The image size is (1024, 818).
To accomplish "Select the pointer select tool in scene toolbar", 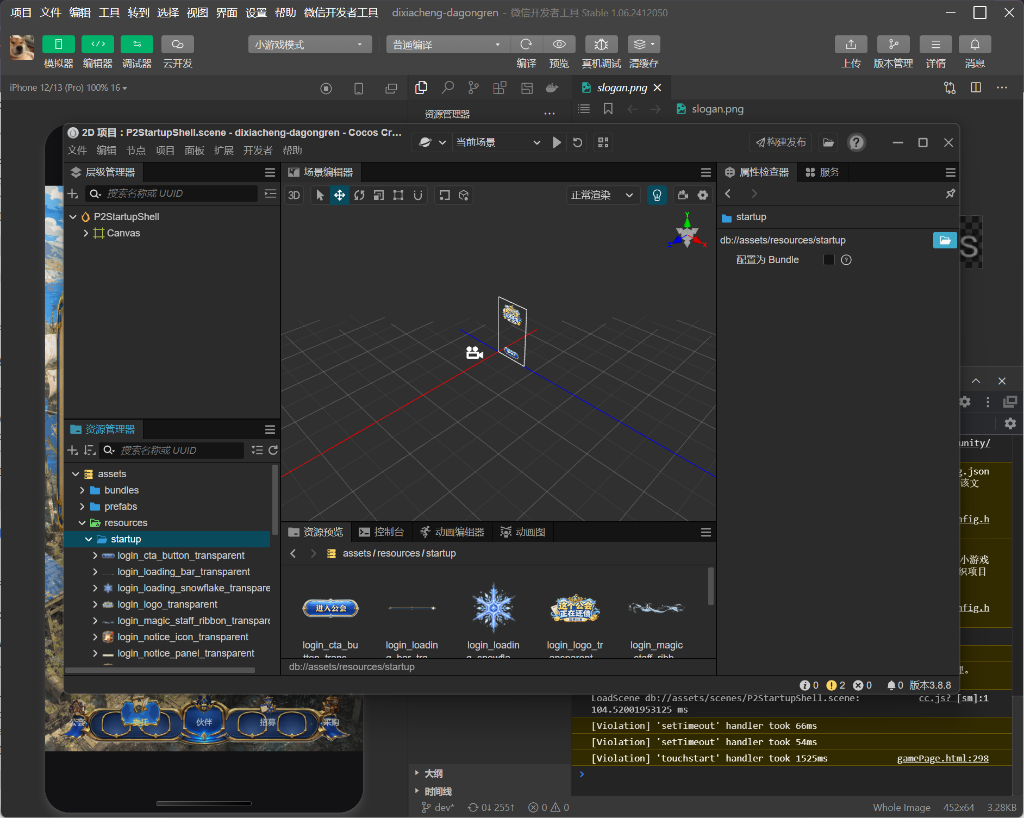I will tap(320, 195).
